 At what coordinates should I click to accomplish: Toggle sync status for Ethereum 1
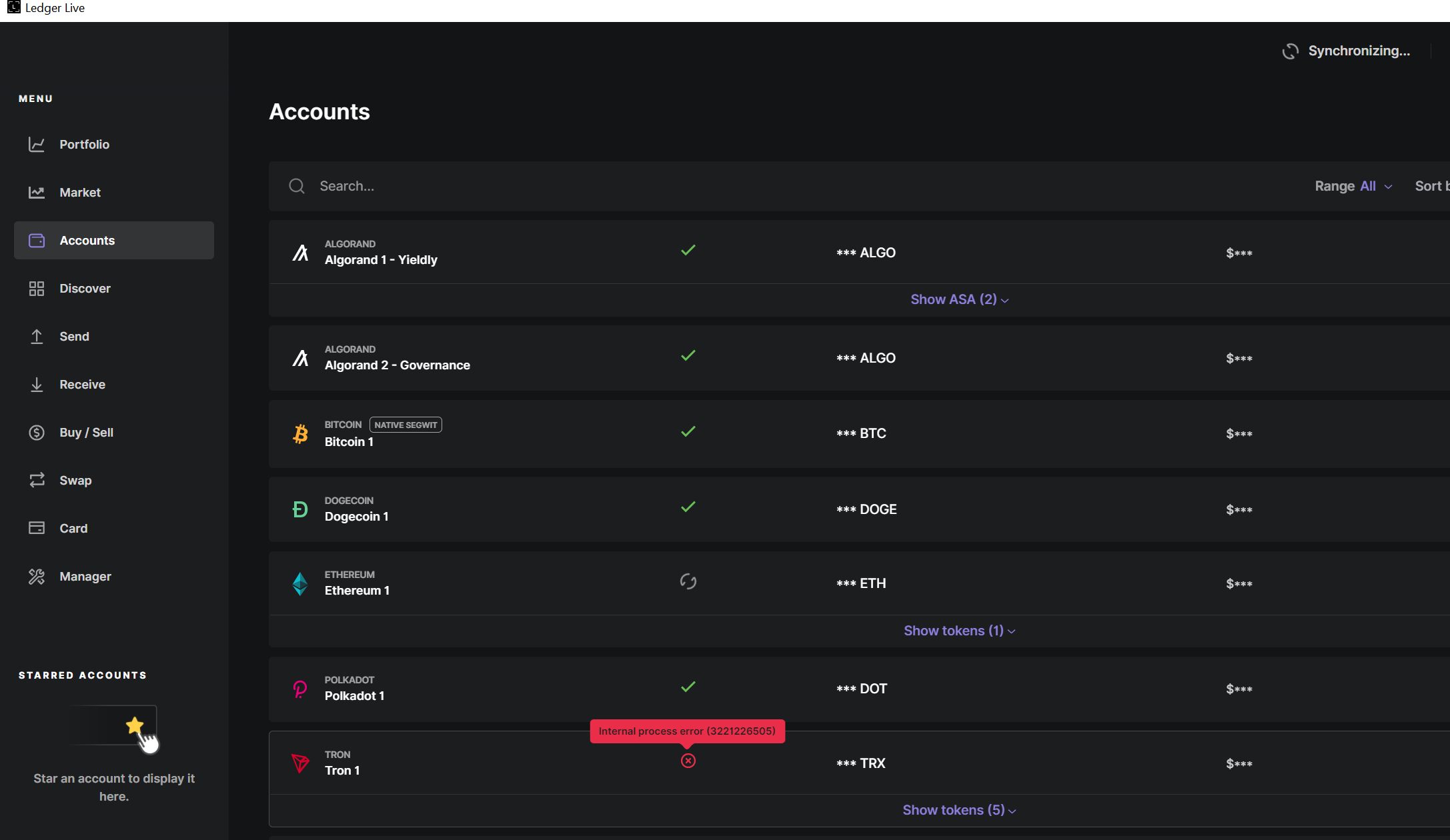pyautogui.click(x=688, y=582)
